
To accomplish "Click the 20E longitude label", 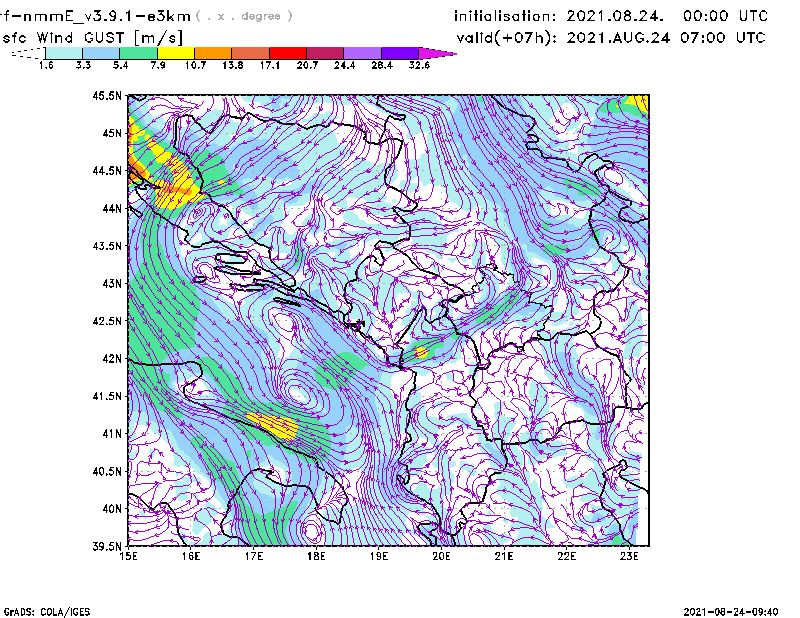I will [441, 556].
